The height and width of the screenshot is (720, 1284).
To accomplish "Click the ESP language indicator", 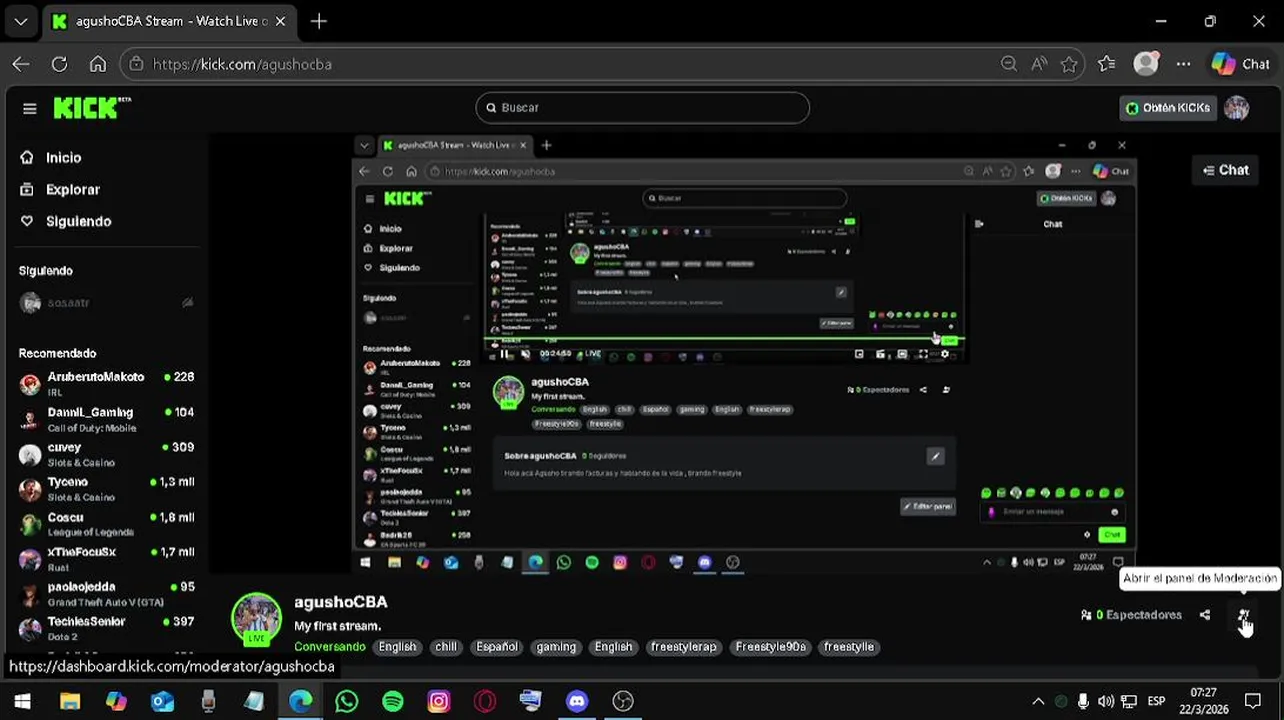I will [1156, 701].
